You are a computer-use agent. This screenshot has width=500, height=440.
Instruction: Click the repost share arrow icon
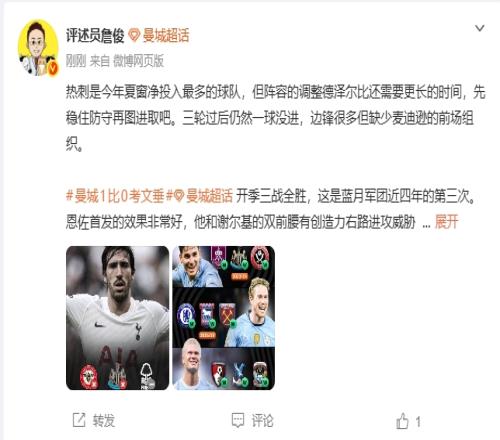point(79,420)
